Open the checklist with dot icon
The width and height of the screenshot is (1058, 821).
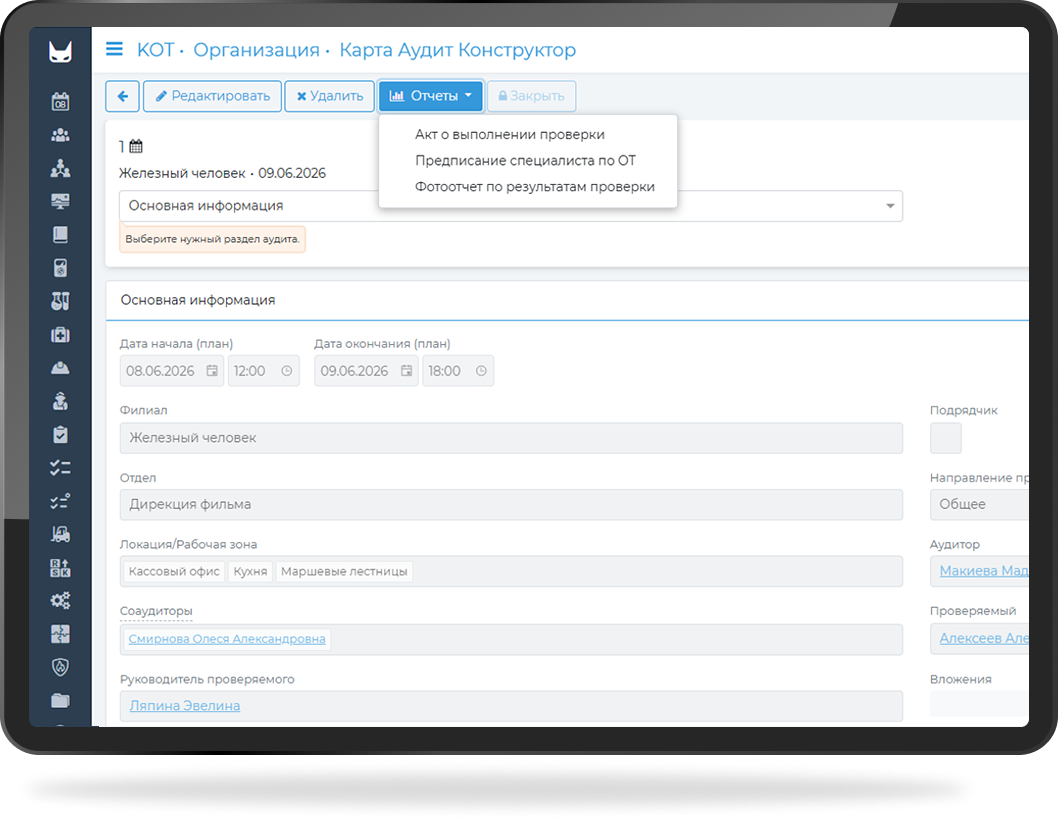pos(60,501)
